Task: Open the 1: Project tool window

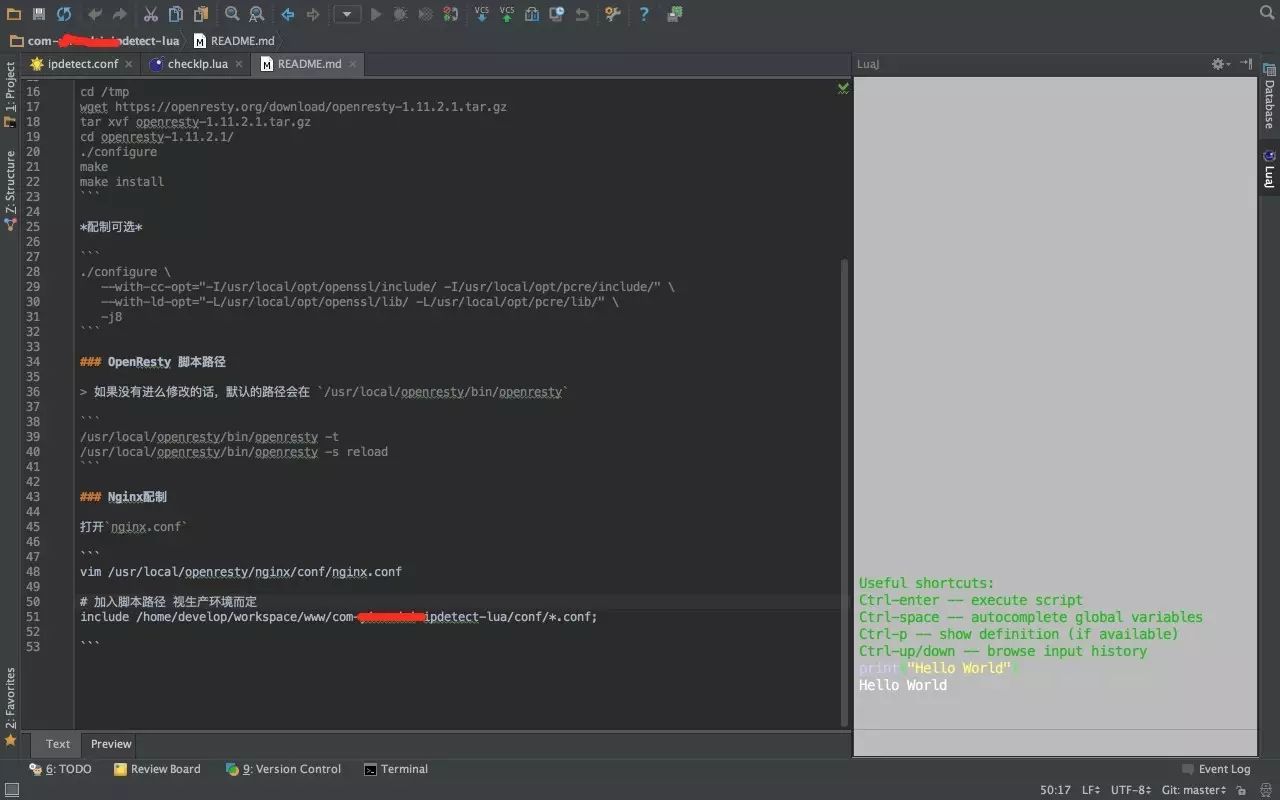Action: [x=10, y=95]
